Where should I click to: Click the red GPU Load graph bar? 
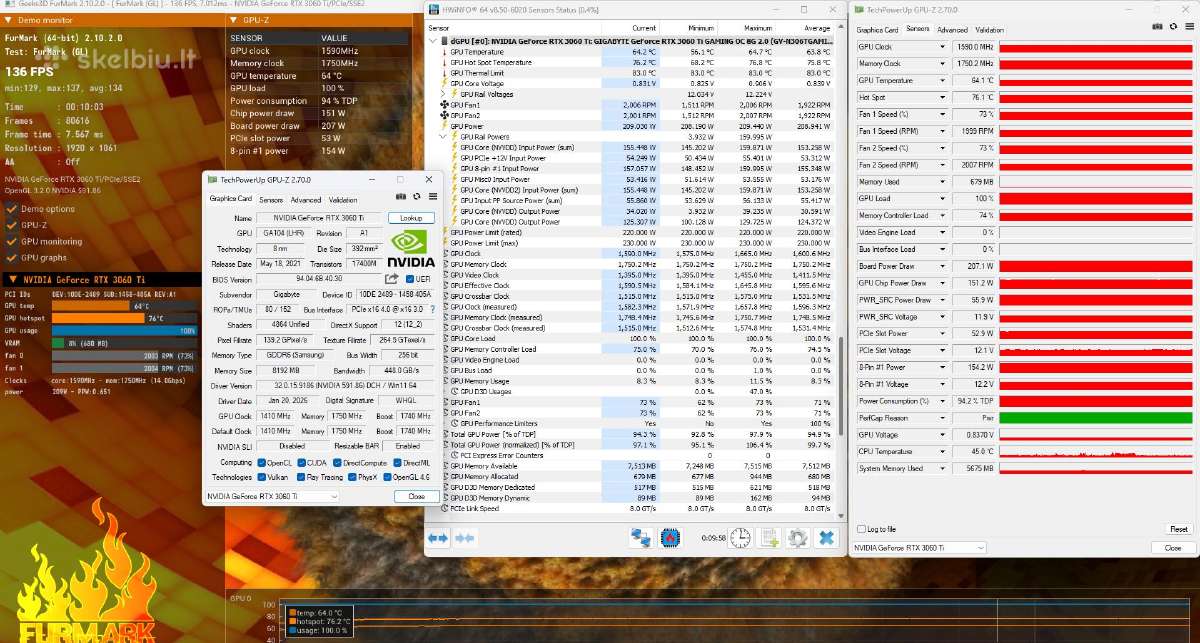pos(1095,199)
